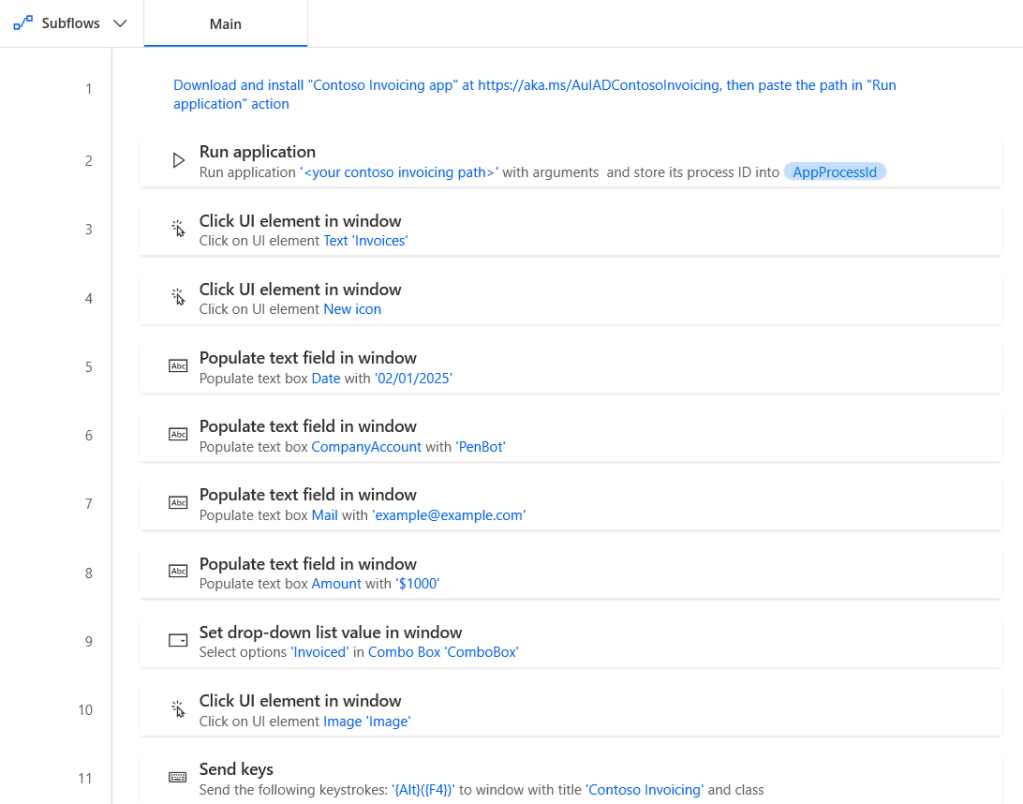The width and height of the screenshot is (1023, 804).
Task: Select line number 7 in the gutter
Action: pos(88,504)
